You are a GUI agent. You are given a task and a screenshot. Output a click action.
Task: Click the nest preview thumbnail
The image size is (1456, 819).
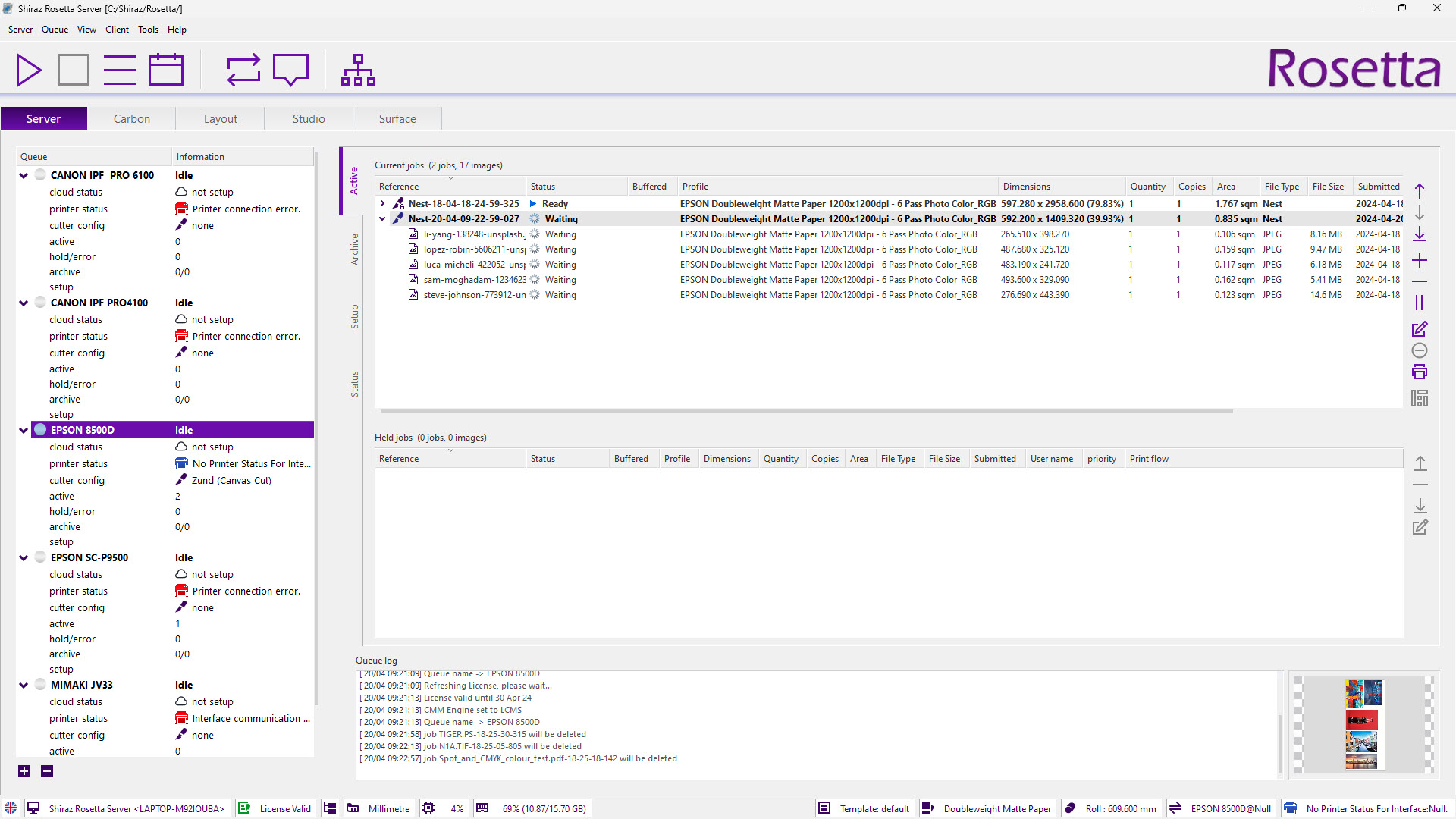[1363, 725]
